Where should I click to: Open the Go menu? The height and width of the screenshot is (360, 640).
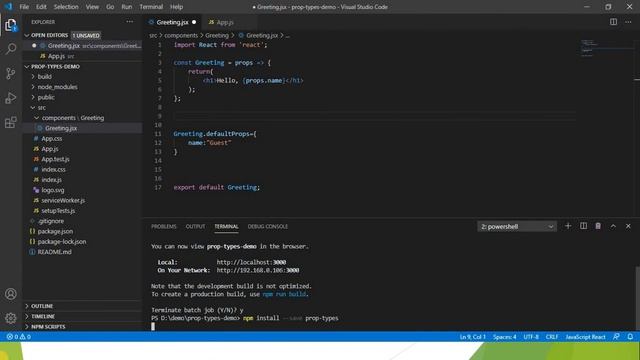[x=110, y=7]
